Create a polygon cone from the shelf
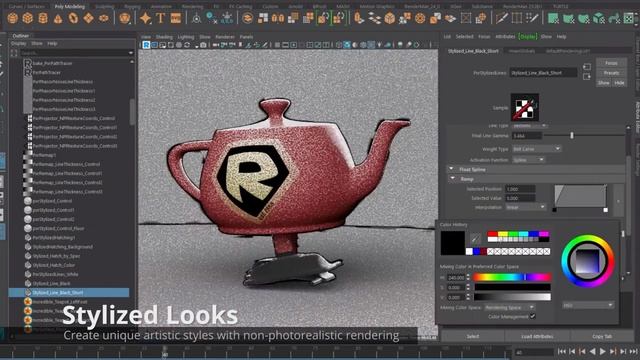The height and width of the screenshot is (360, 640). coord(58,18)
